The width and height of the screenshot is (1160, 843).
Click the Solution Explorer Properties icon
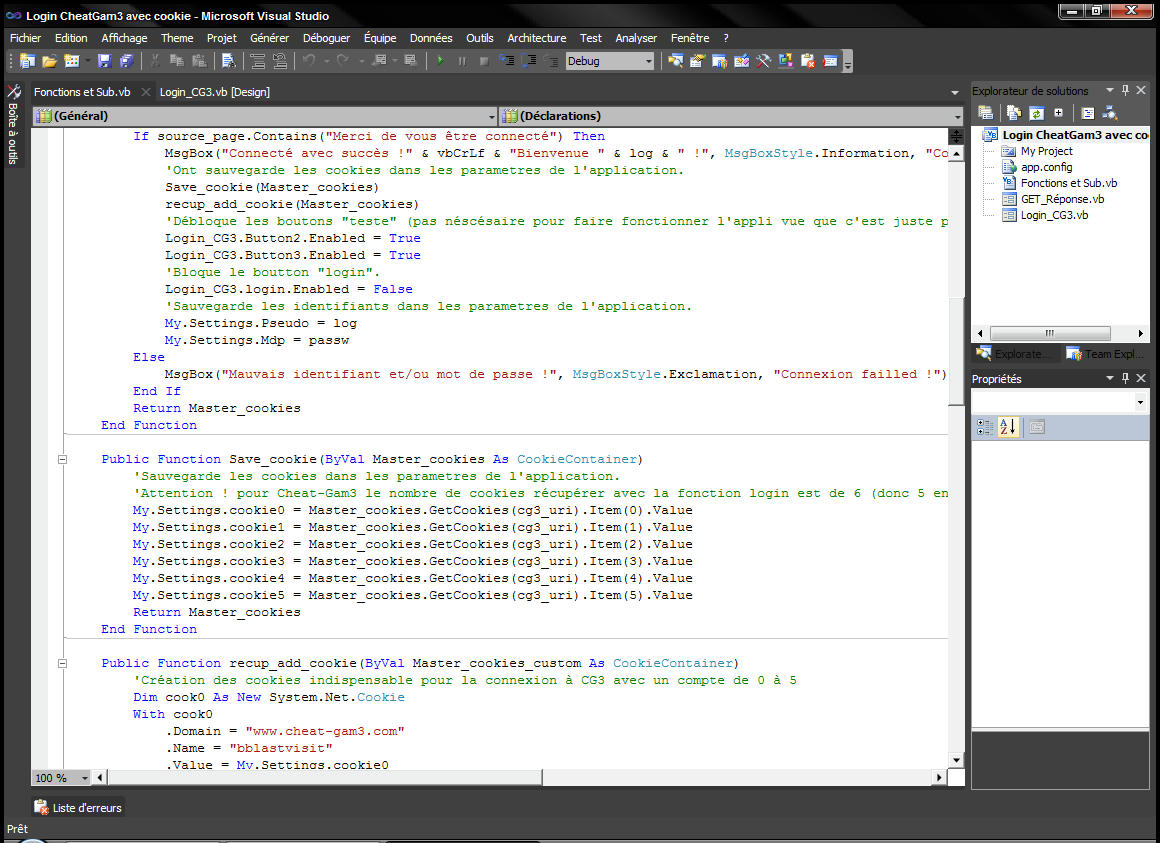[x=985, y=113]
